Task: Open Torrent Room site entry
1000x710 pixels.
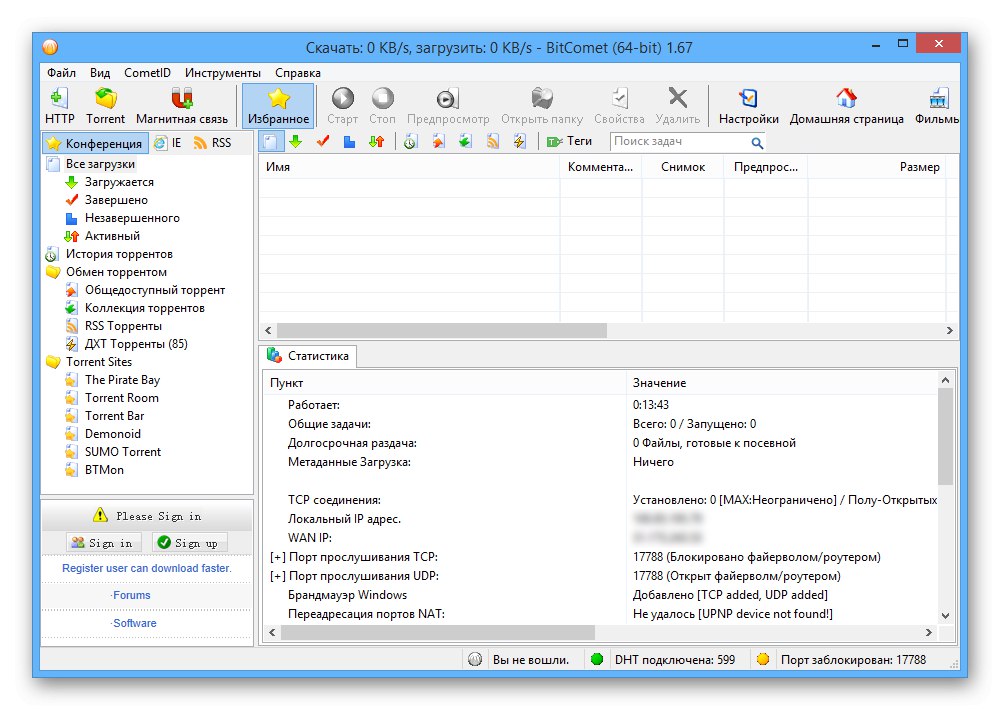Action: [122, 398]
